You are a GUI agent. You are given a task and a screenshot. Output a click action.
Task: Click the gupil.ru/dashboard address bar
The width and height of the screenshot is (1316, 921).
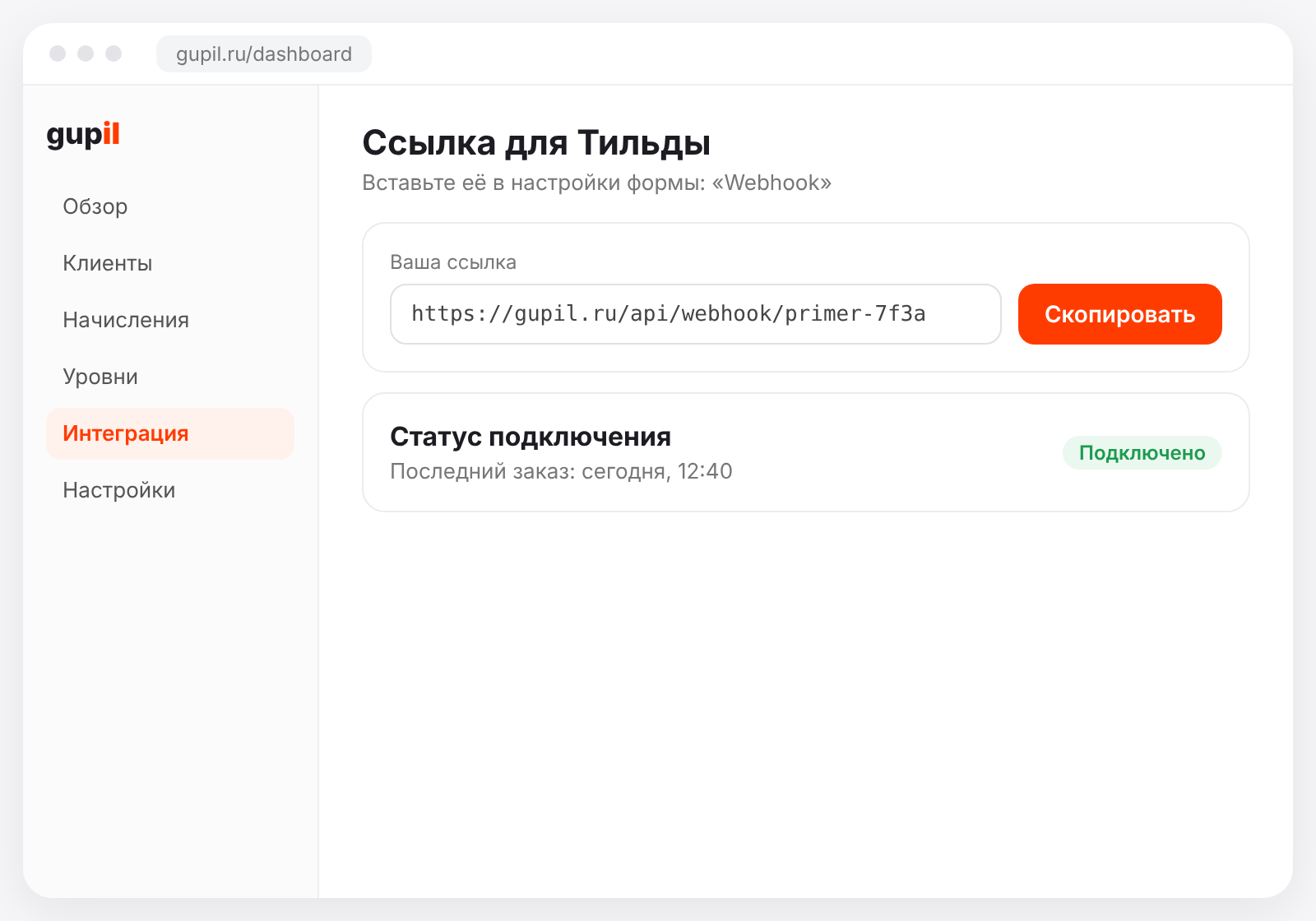pos(264,54)
